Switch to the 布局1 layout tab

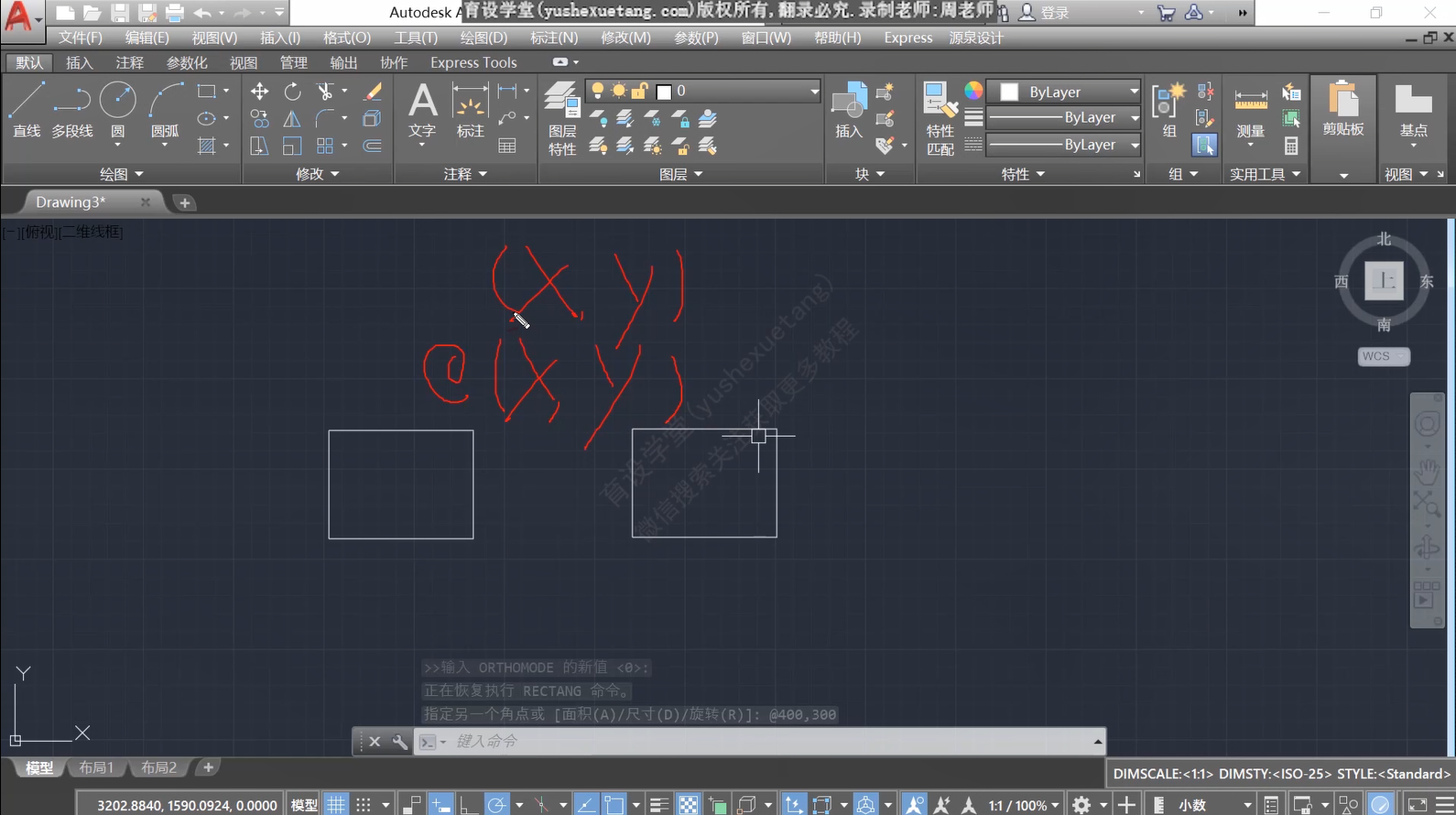(x=96, y=767)
